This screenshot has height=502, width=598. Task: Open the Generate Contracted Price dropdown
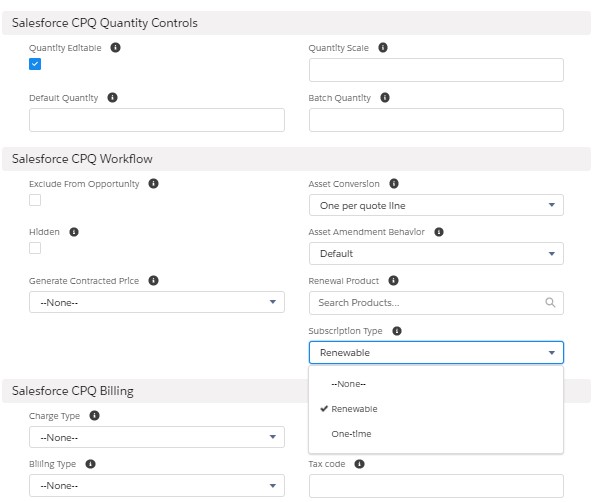[157, 302]
